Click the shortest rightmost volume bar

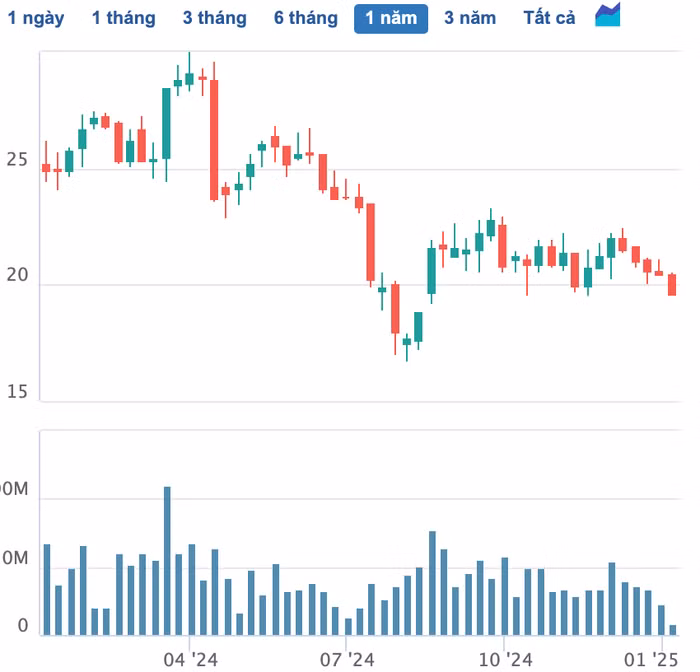pyautogui.click(x=672, y=630)
